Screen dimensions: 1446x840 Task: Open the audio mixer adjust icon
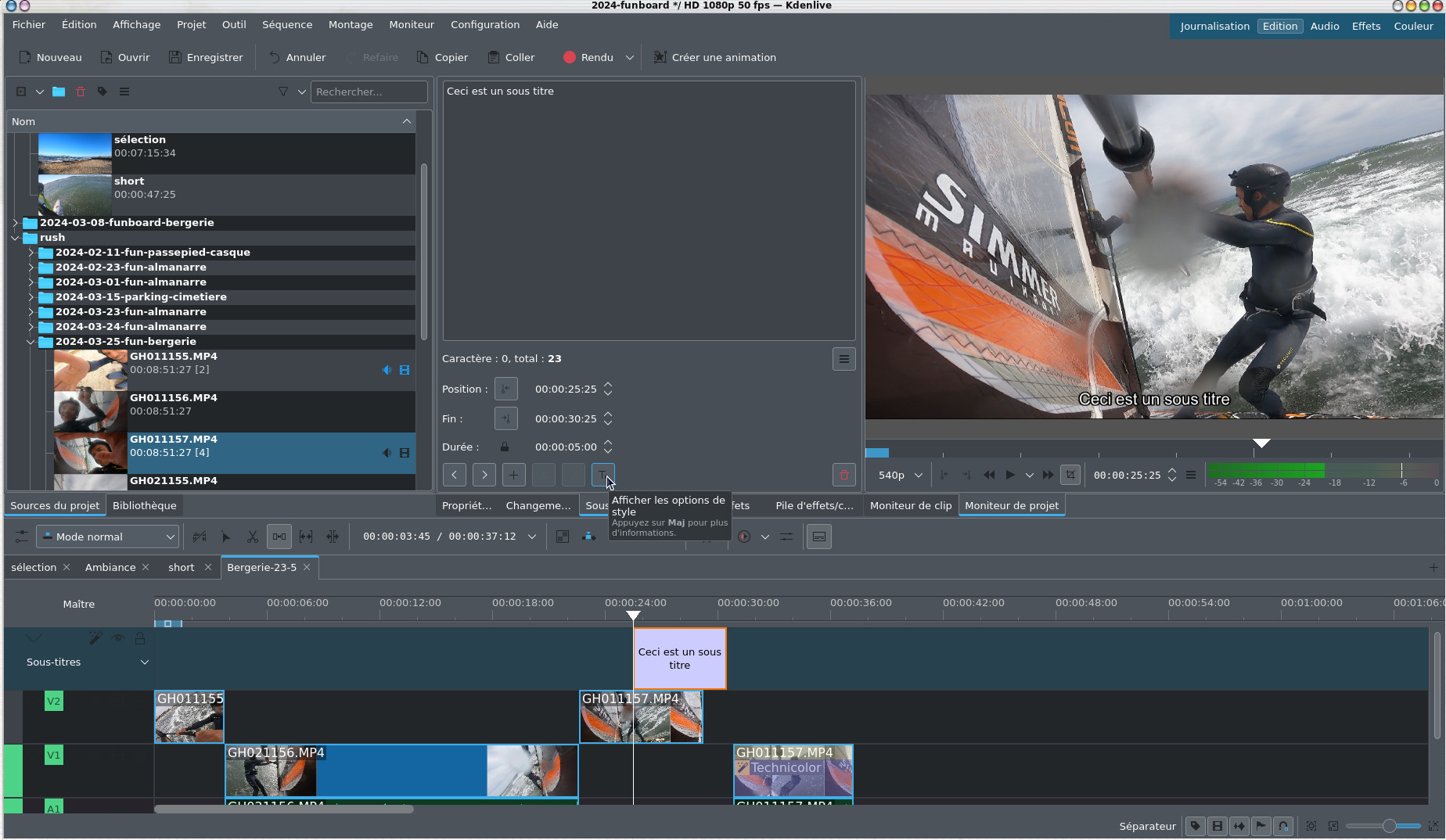786,537
